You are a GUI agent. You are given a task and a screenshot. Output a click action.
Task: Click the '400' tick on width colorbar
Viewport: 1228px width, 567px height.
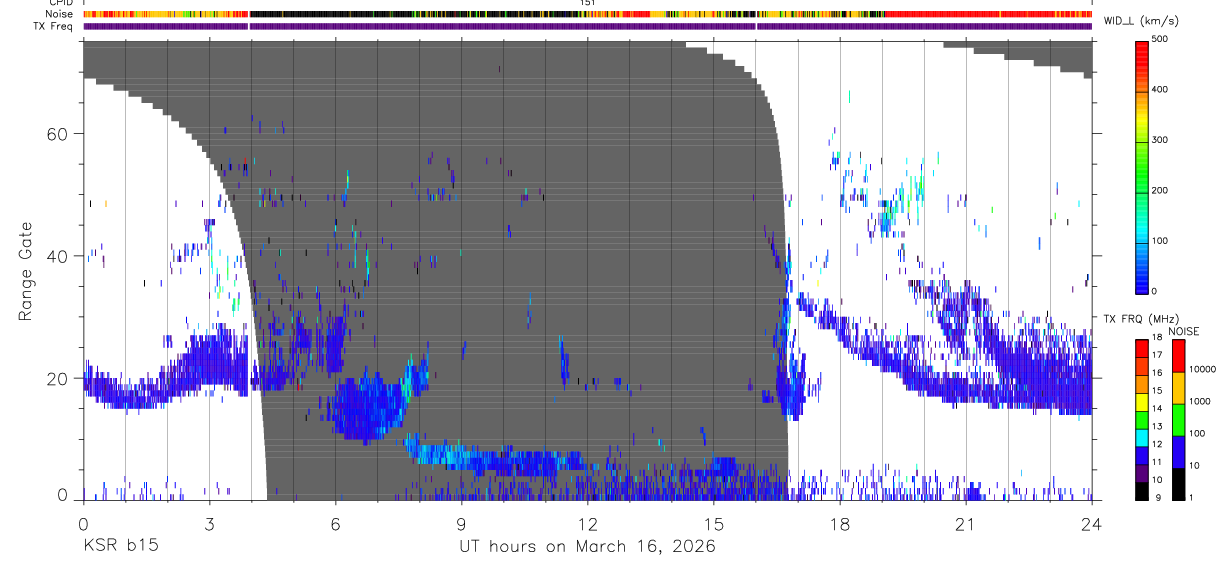point(1159,89)
